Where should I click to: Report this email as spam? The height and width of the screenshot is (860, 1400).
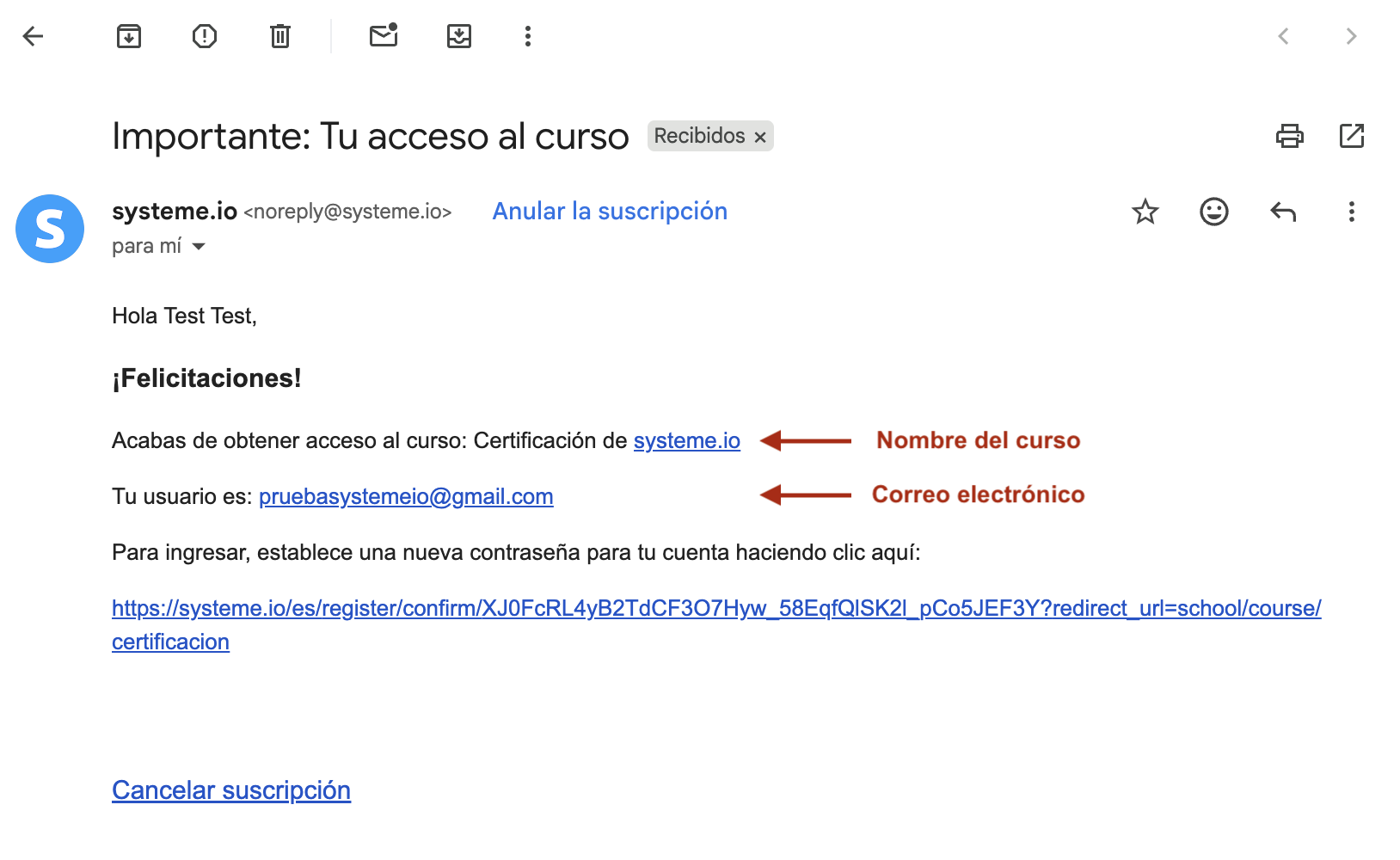coord(205,36)
